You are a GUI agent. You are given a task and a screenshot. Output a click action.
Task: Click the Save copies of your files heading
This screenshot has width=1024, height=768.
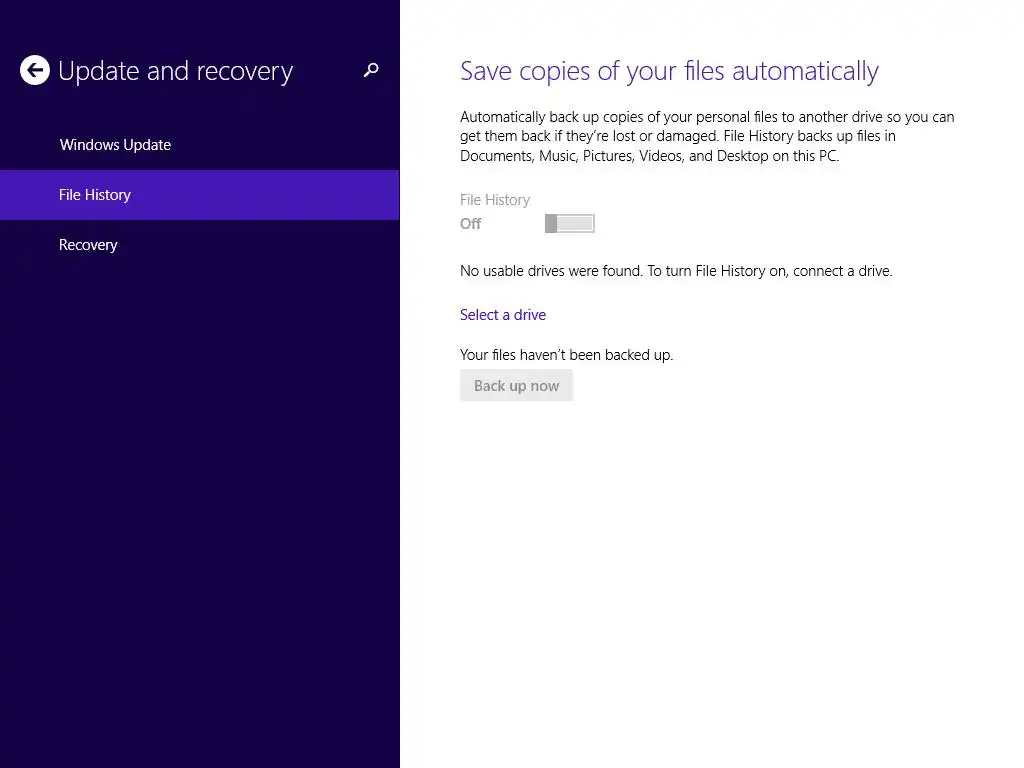click(669, 71)
